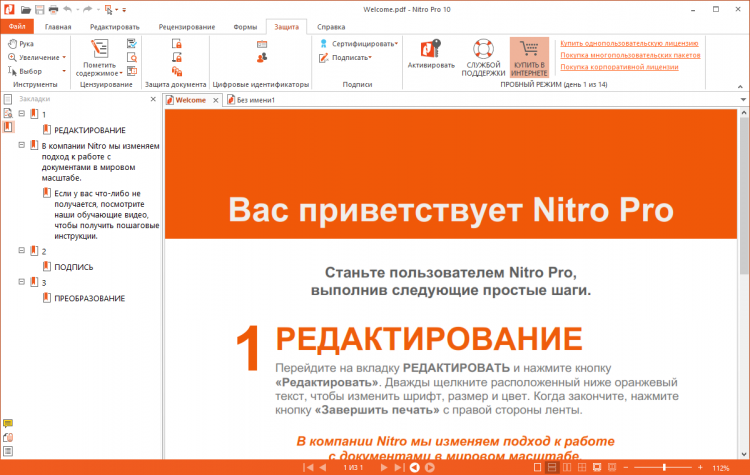Open the quick access toolbar customize arrow
This screenshot has width=750, height=475.
coord(124,10)
